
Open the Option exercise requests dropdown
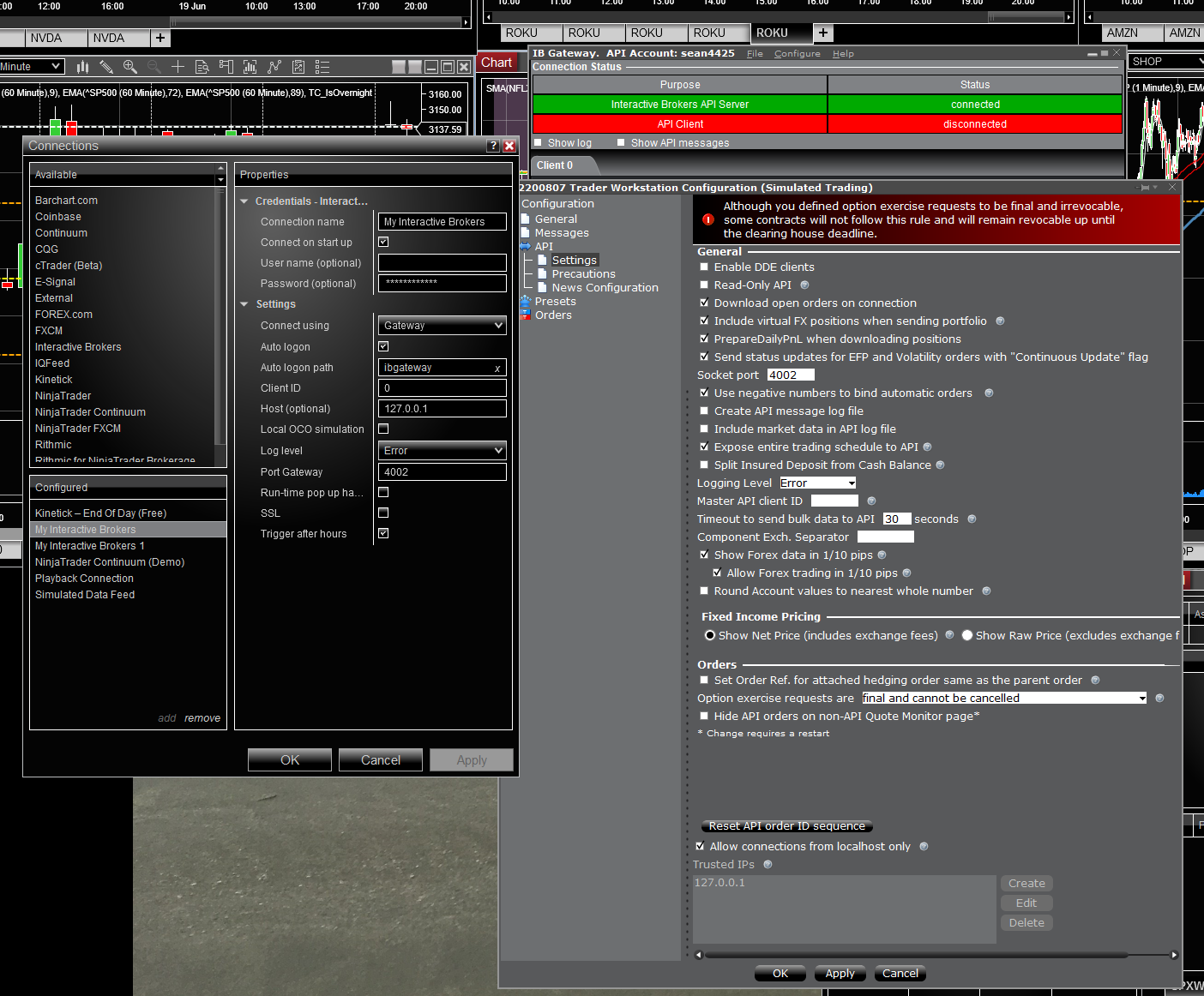click(x=1004, y=699)
